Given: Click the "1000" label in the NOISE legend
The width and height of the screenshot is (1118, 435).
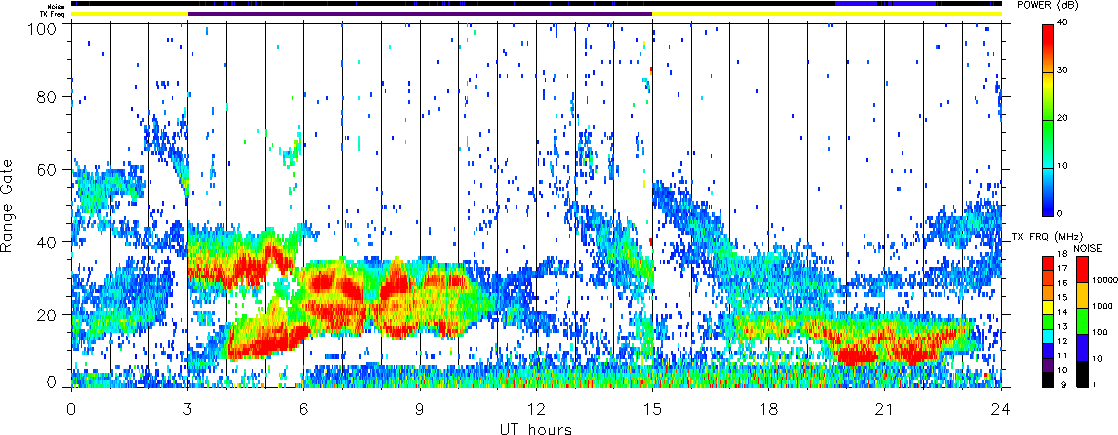Looking at the screenshot, I should click(x=1100, y=307).
